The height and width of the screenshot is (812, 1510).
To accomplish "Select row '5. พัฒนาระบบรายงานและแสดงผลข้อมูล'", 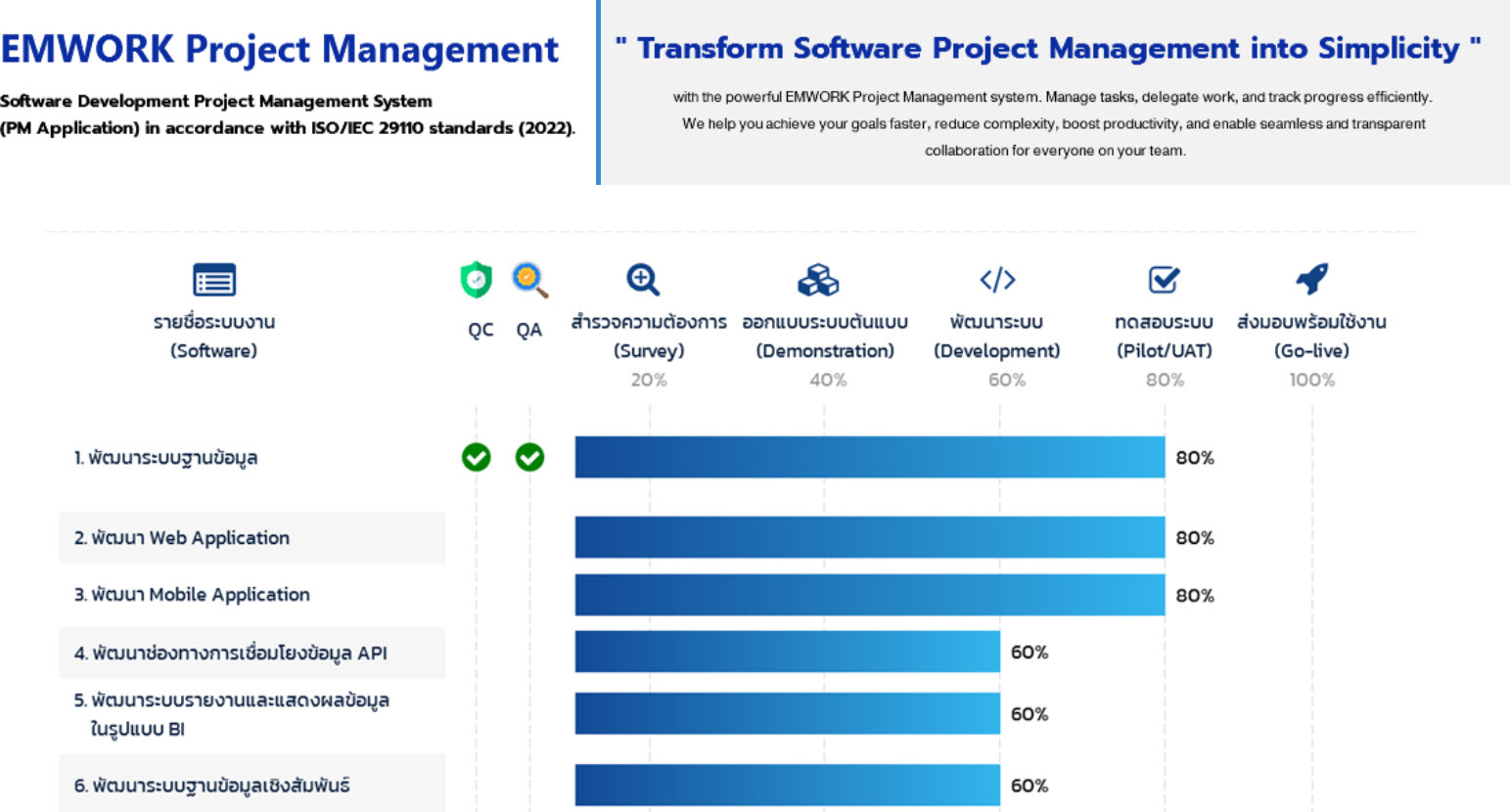I will (x=232, y=714).
